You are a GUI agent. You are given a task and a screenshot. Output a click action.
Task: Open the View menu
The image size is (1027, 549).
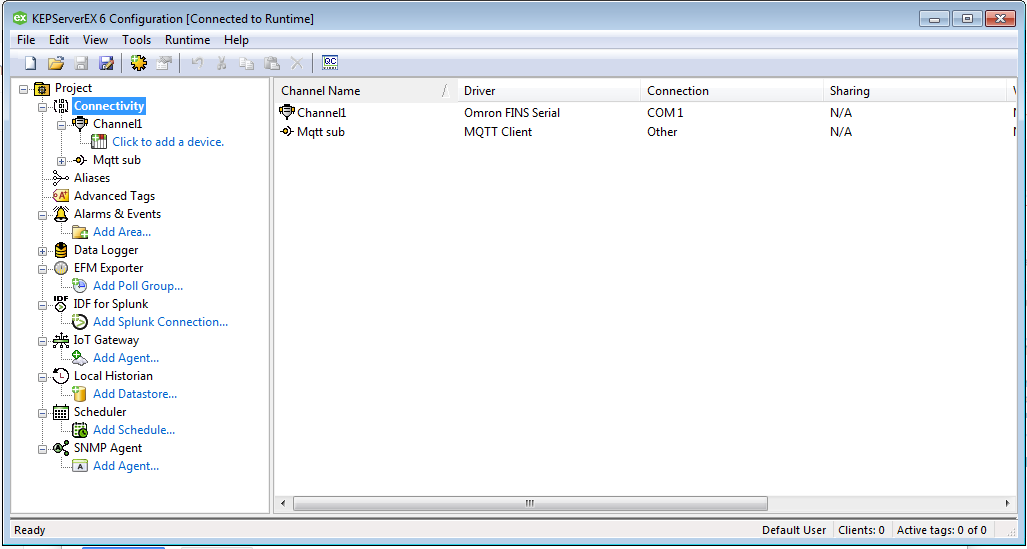[96, 40]
